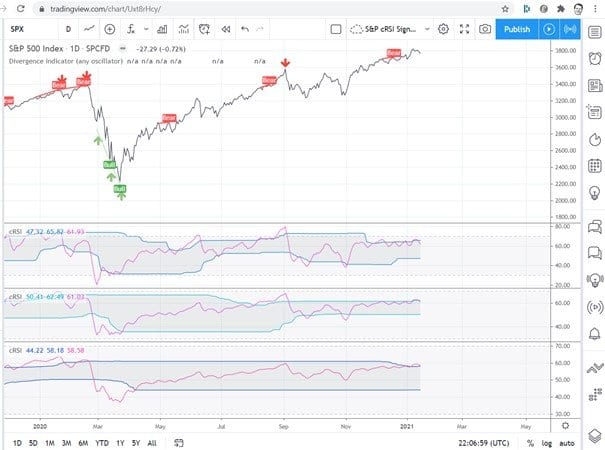
Task: Toggle log scale mode
Action: tap(546, 443)
